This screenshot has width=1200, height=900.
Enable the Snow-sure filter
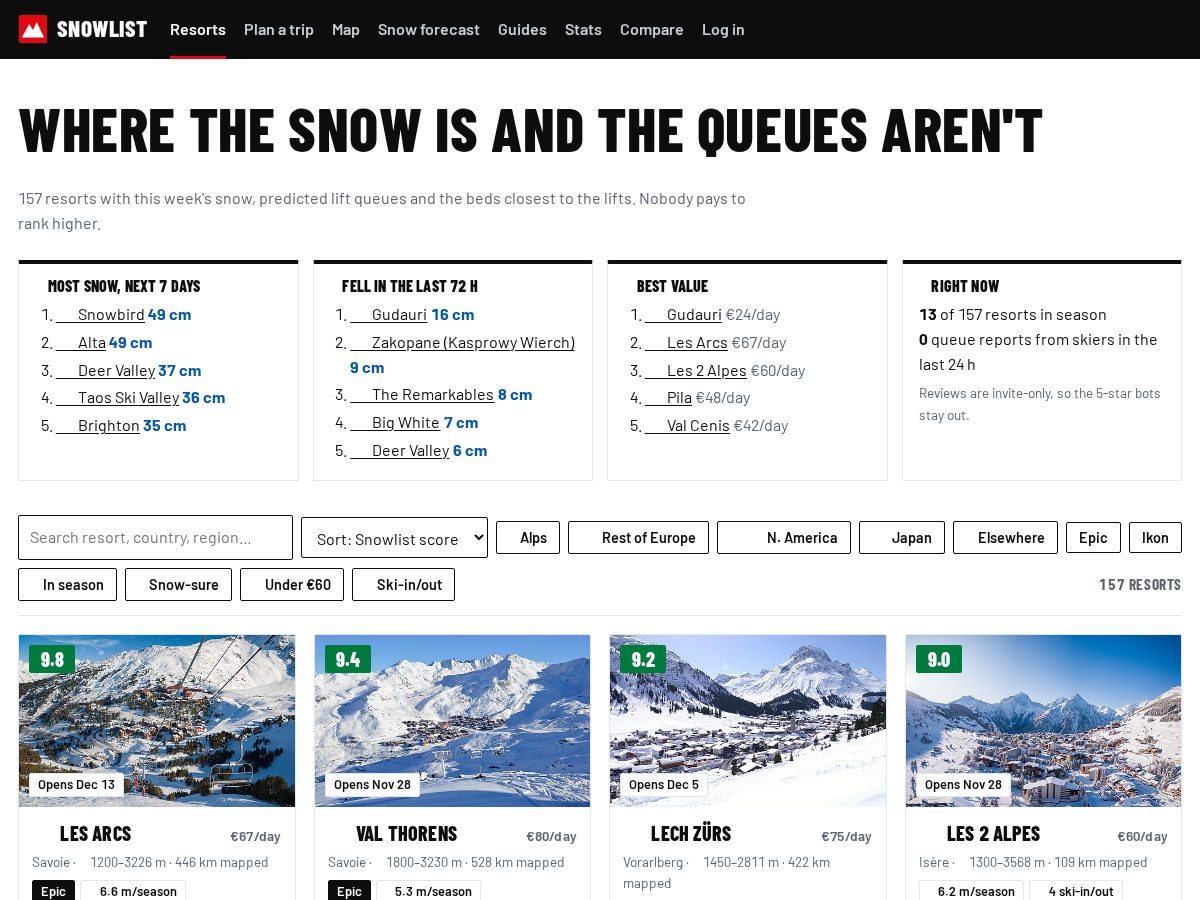coord(178,585)
